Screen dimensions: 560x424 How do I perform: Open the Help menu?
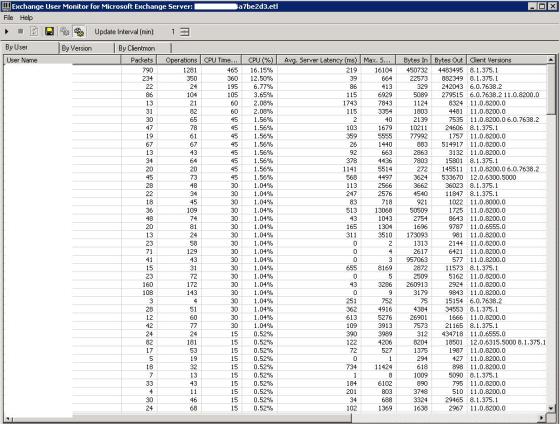point(26,18)
